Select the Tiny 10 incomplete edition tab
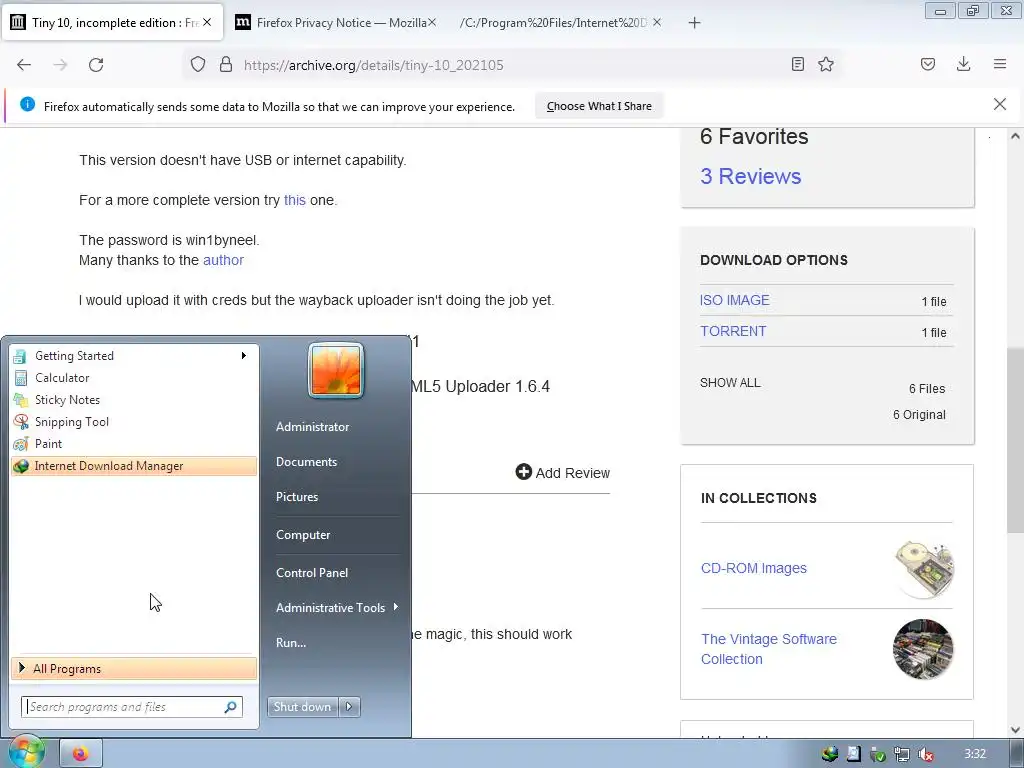 tap(112, 23)
